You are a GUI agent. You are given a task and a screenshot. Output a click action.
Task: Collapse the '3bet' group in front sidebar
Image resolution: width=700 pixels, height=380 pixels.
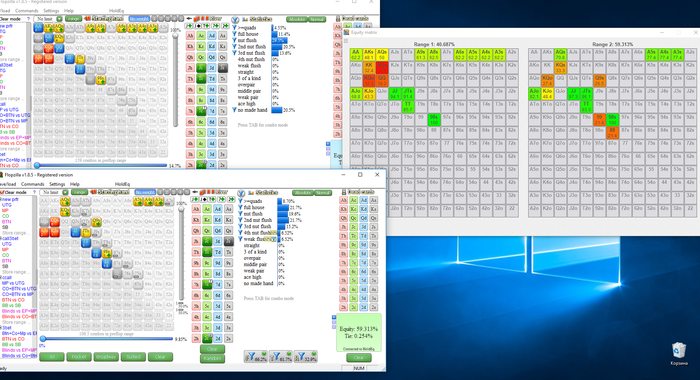[1, 328]
